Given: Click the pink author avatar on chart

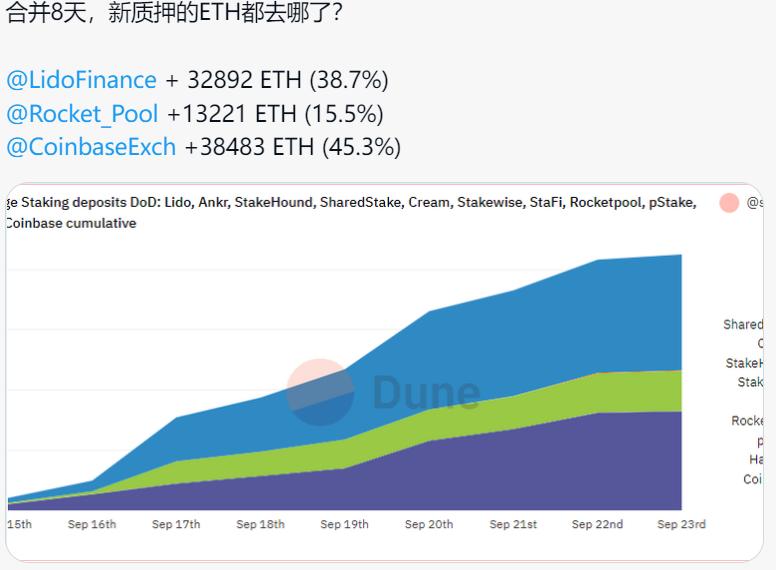Looking at the screenshot, I should coord(729,203).
